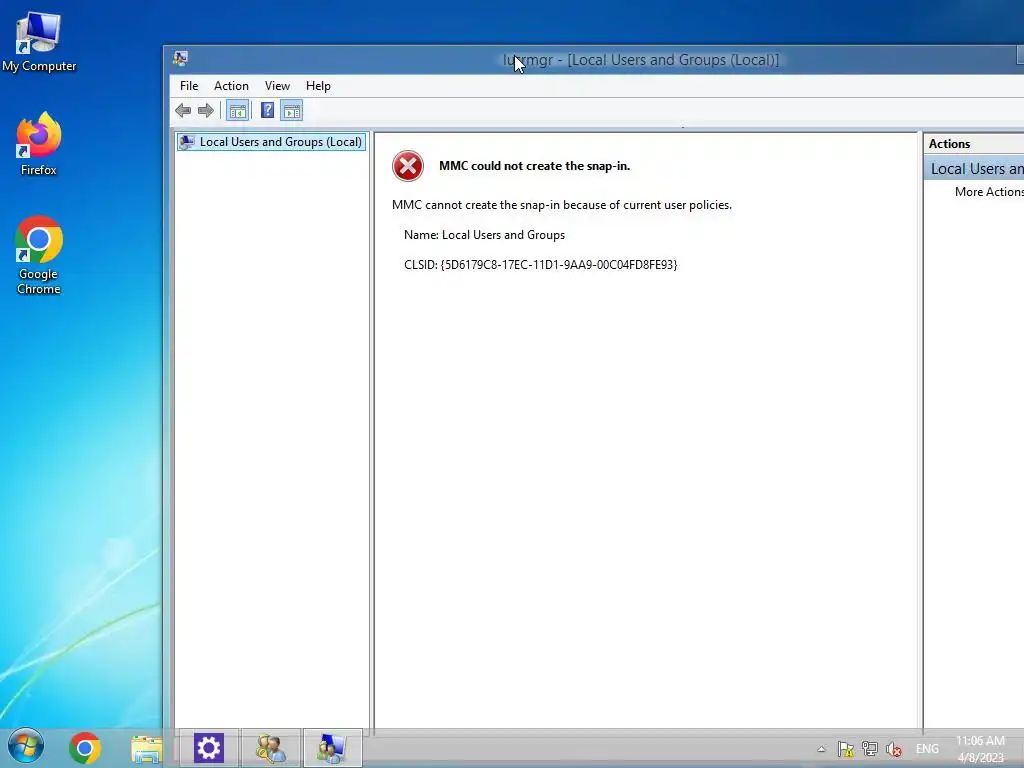Open the Windows Start button
1024x768 pixels.
[x=26, y=745]
